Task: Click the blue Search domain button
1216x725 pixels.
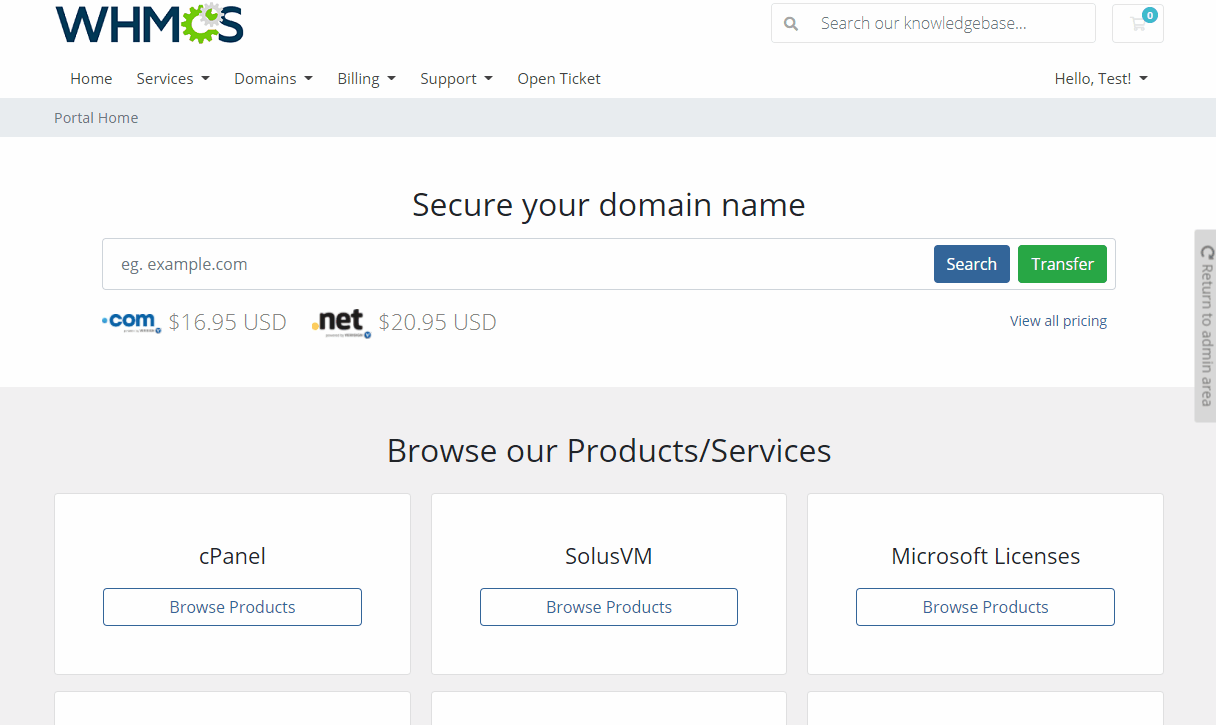Action: (972, 264)
